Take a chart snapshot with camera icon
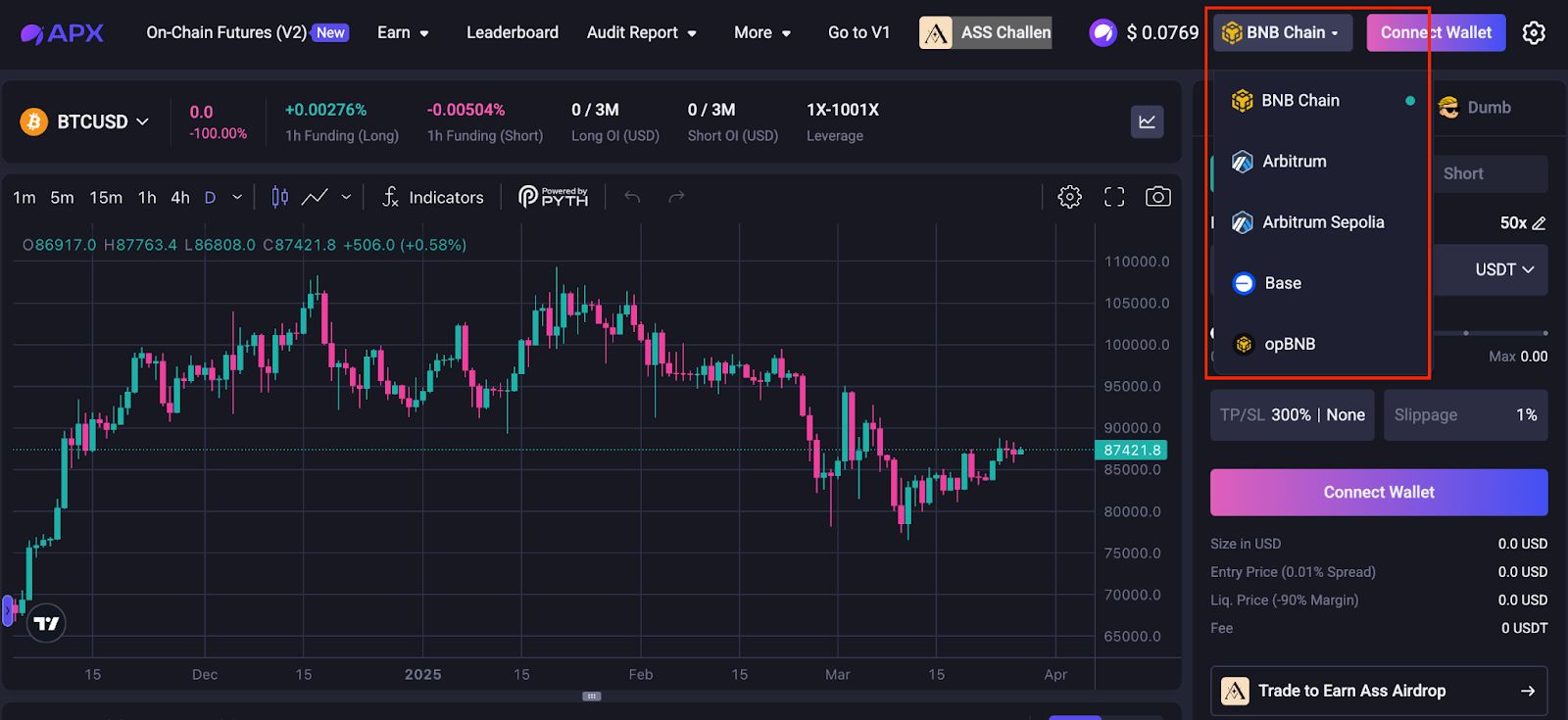Screen dimensions: 1568x720 click(1157, 197)
